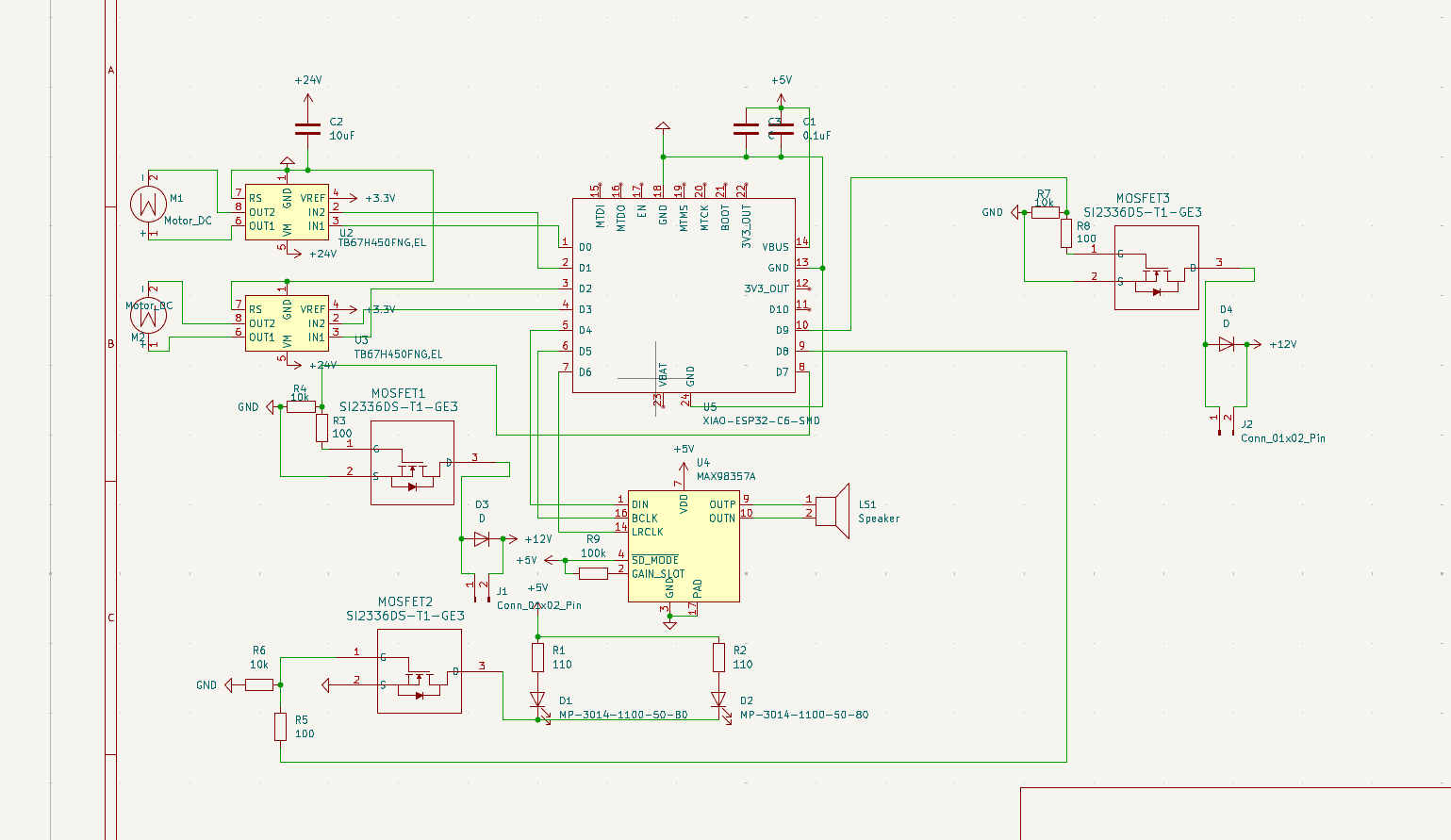Select MOSFET2 transistor symbol
Screen dimensions: 1451x840
coord(420,671)
